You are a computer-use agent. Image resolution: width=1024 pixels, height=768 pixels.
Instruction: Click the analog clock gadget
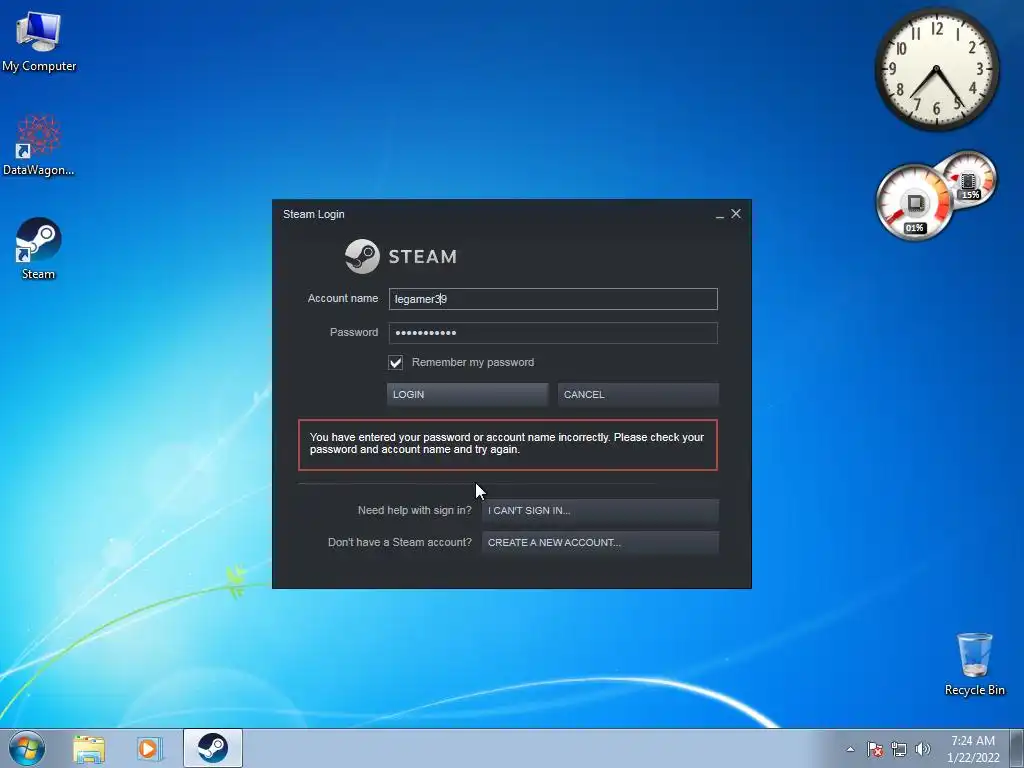coord(936,69)
